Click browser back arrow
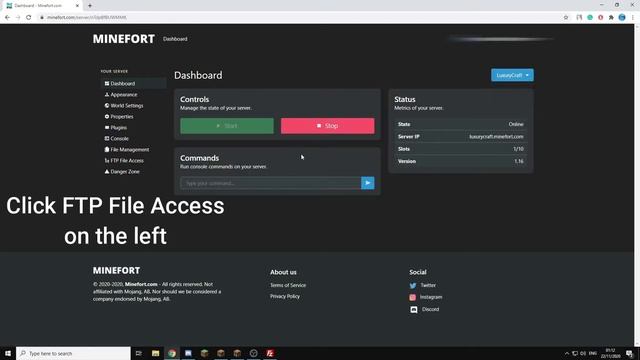Screen dimensions: 640x360 point(7,18)
